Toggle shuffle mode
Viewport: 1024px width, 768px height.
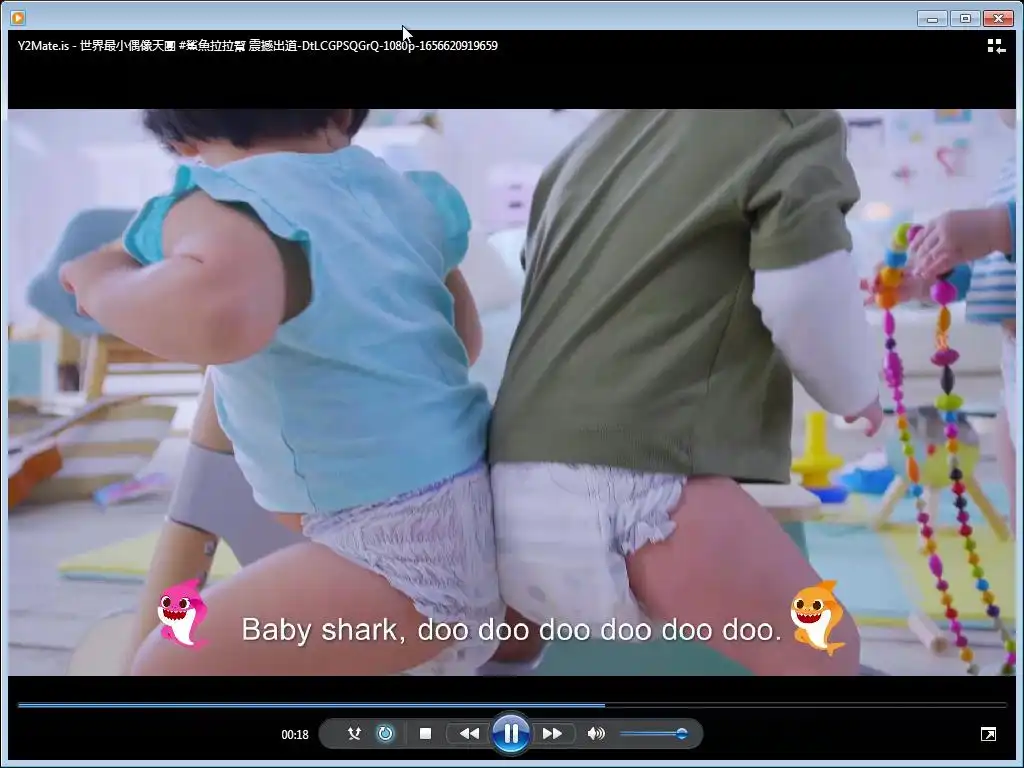pyautogui.click(x=354, y=733)
